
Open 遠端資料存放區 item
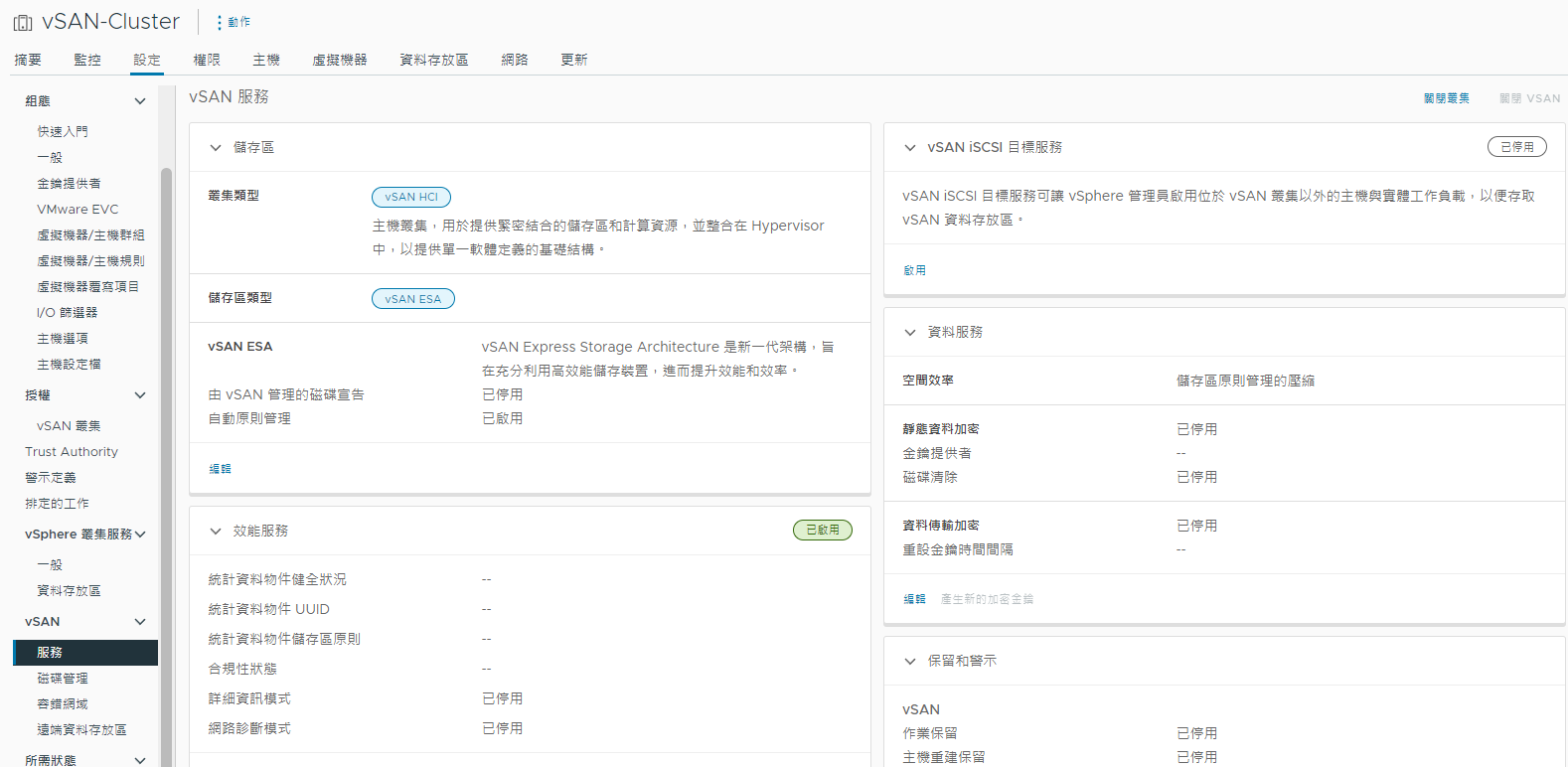point(81,729)
